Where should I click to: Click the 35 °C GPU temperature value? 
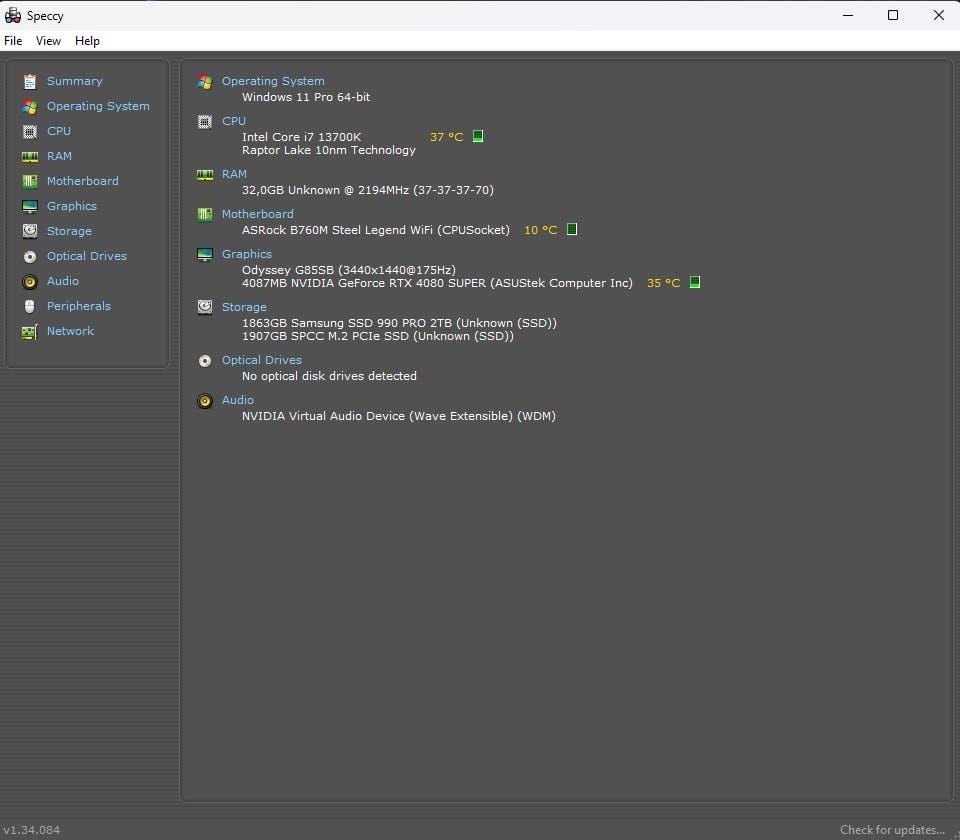(x=664, y=283)
